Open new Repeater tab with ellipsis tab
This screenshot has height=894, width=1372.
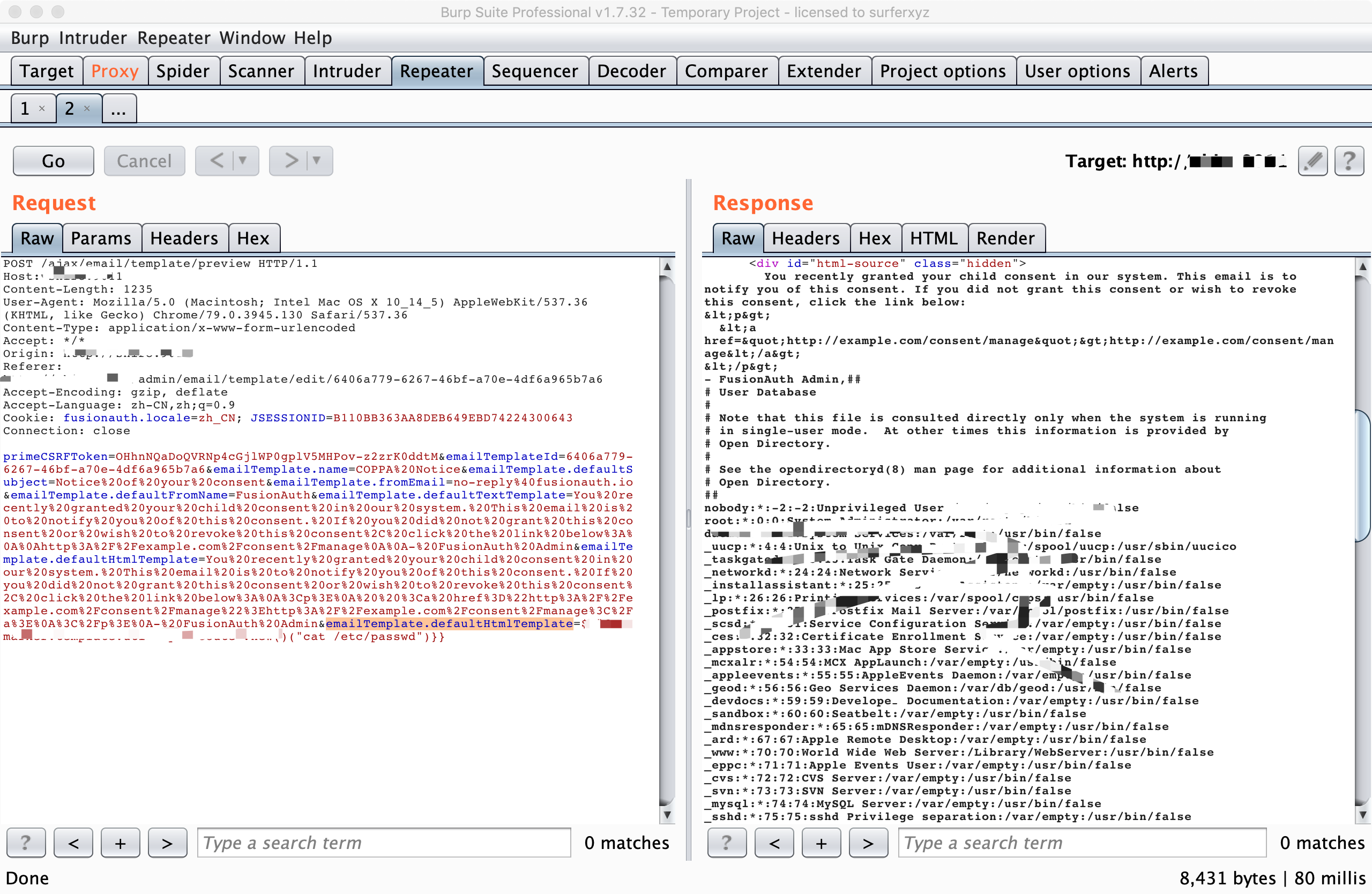[x=119, y=108]
